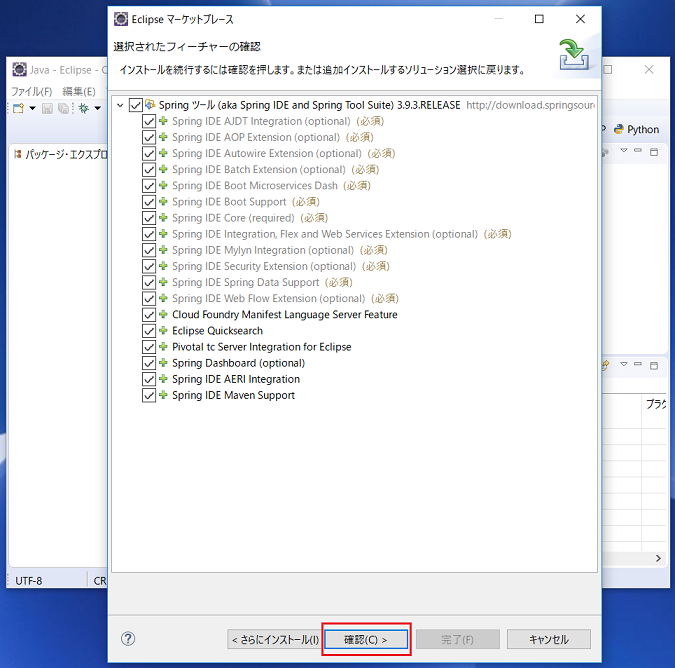Toggle Spring IDE AJDT Integration checkbox

149,121
